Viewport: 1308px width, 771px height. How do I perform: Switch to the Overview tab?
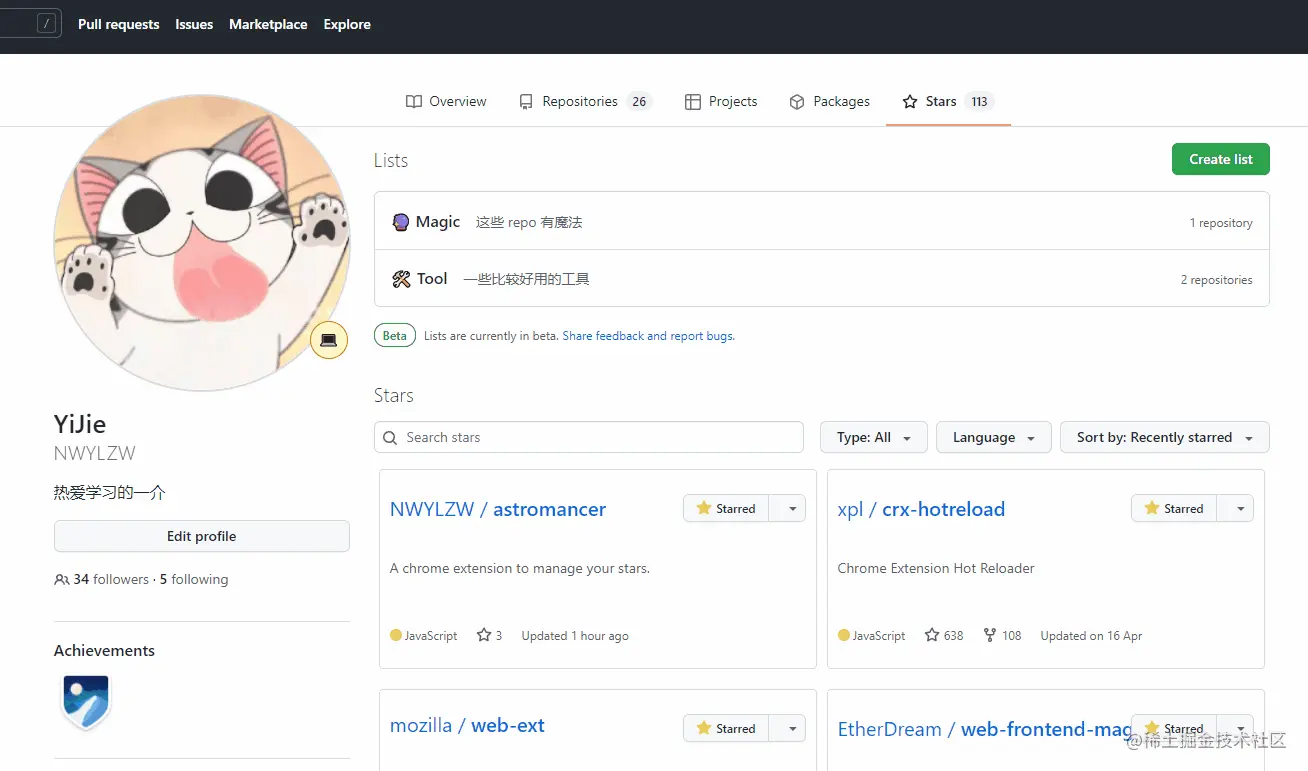[446, 101]
